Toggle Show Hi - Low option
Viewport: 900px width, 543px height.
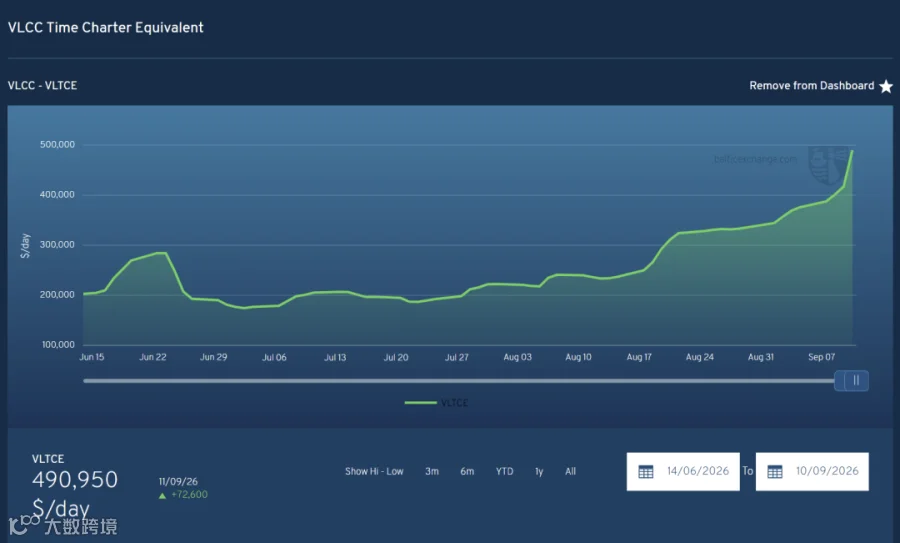pyautogui.click(x=374, y=471)
